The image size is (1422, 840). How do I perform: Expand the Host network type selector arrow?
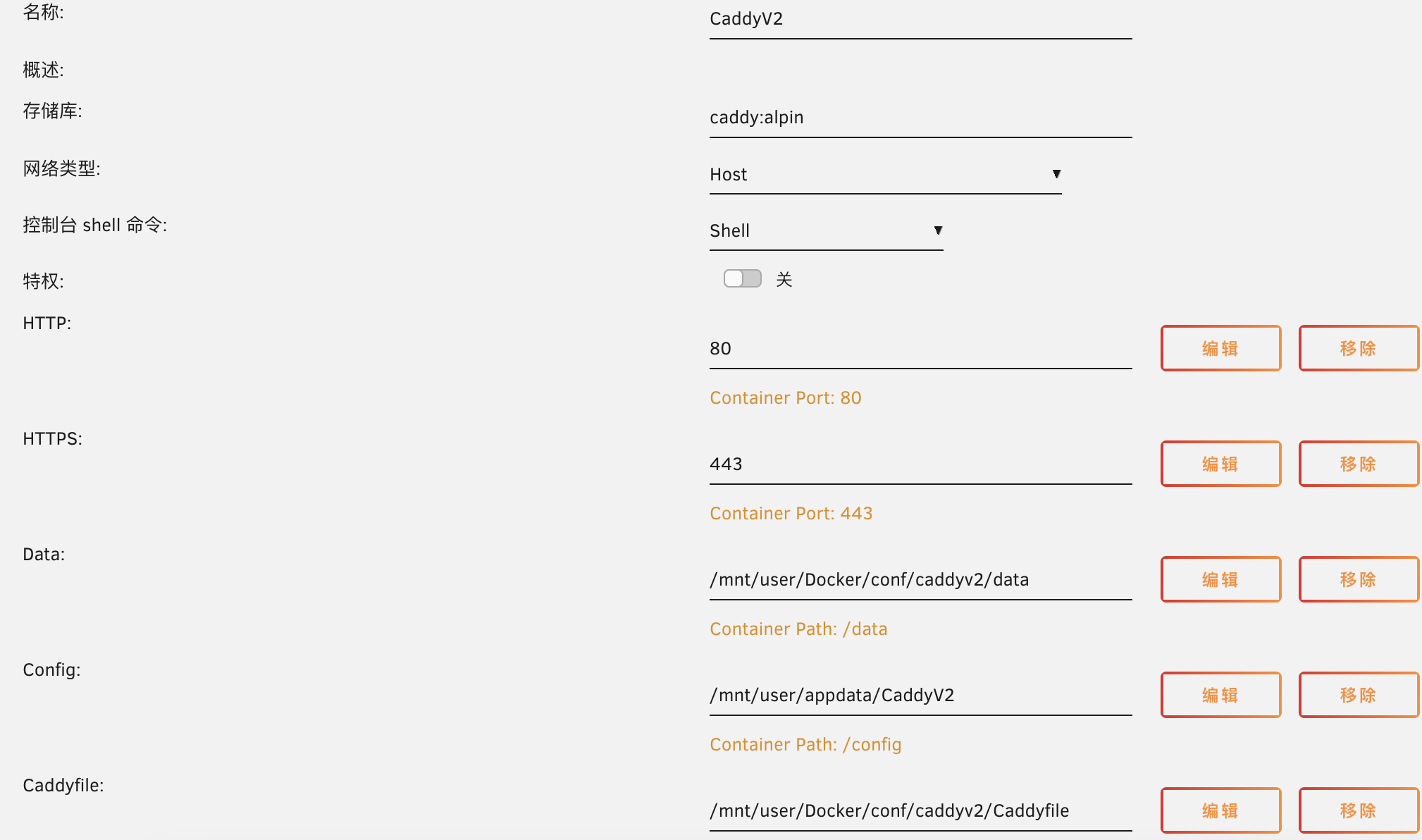[x=1056, y=174]
